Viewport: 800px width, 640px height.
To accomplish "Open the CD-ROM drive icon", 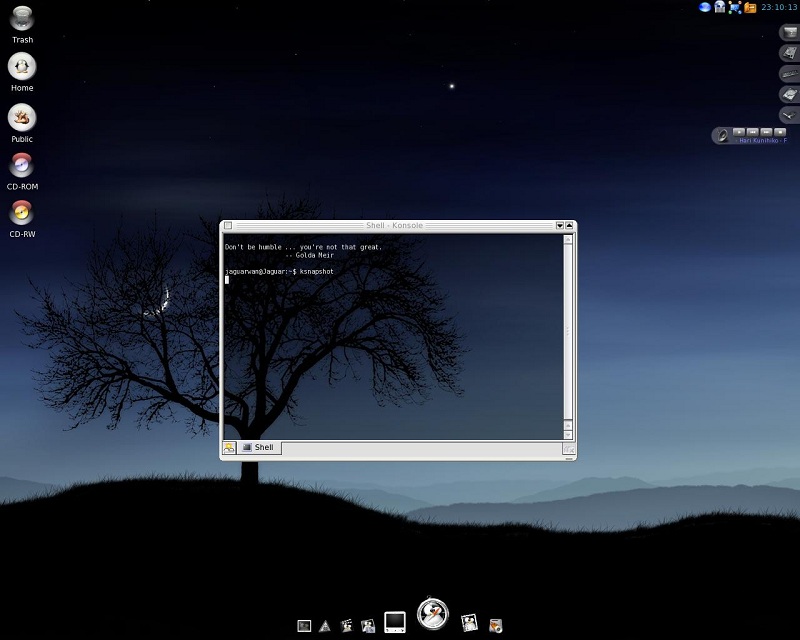I will [x=22, y=165].
